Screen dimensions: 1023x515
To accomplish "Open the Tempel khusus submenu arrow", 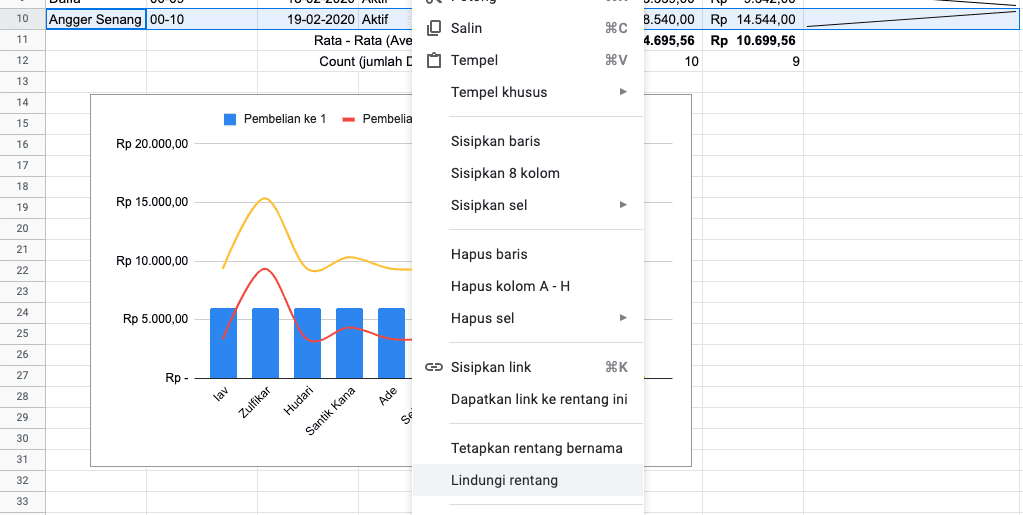I will click(623, 92).
